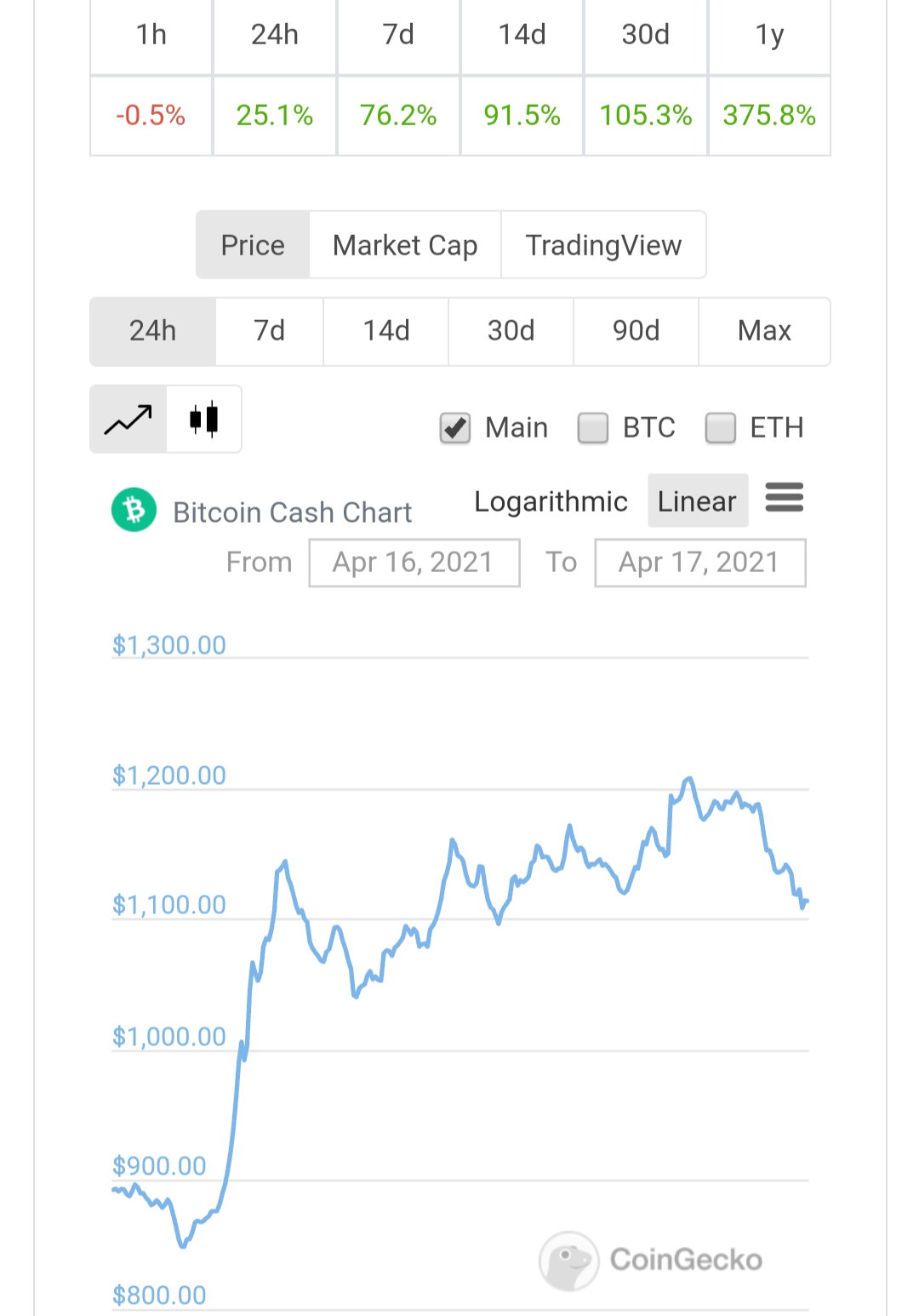
Task: Switch to the Market Cap tab
Action: tap(405, 245)
